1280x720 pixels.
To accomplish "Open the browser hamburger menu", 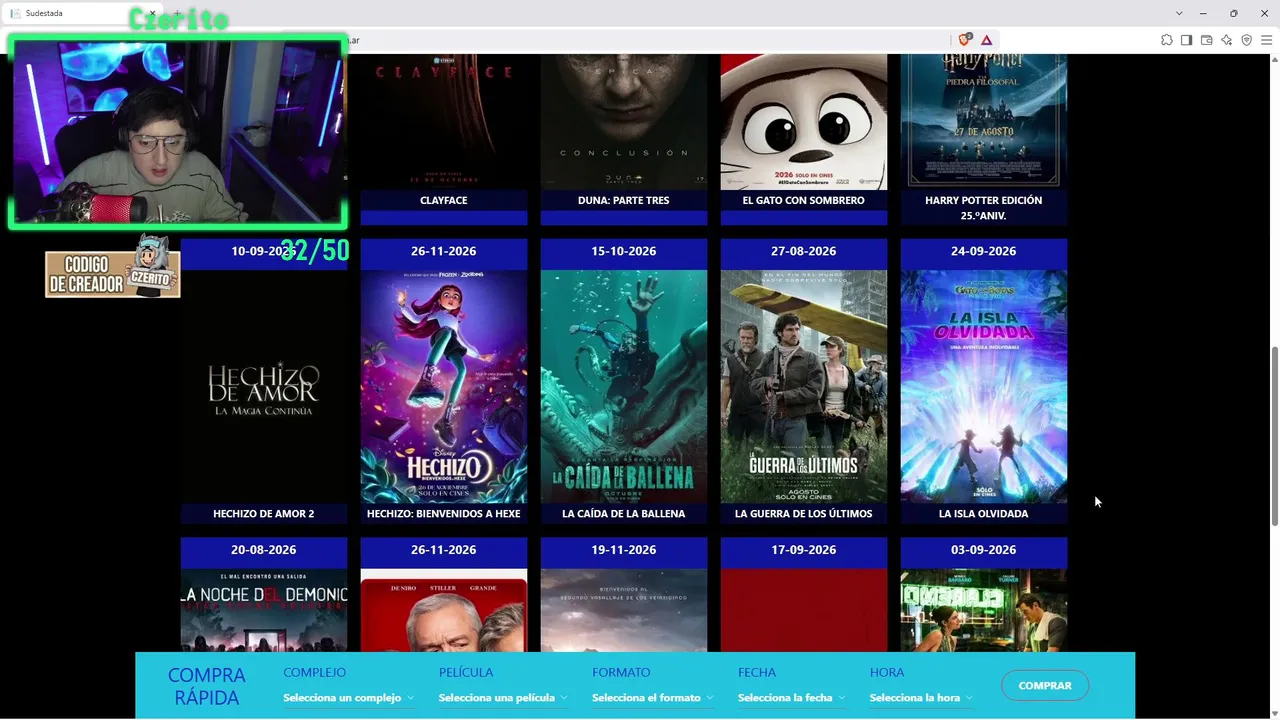I will point(1266,40).
